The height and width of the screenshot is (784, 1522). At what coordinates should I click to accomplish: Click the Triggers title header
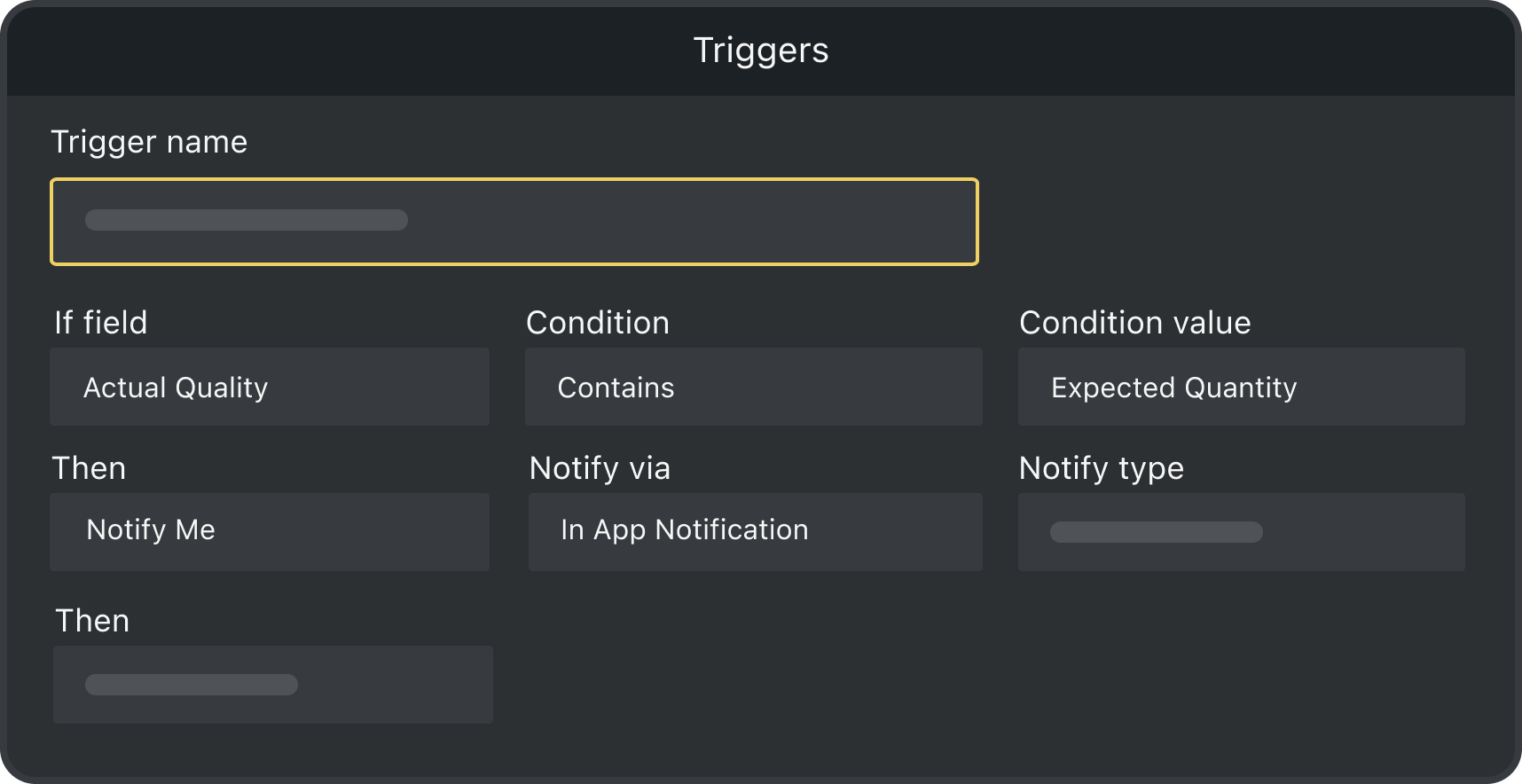pos(760,50)
